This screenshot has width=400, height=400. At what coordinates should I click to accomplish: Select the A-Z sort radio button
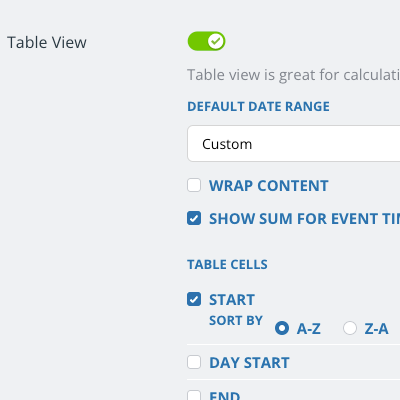[x=282, y=328]
